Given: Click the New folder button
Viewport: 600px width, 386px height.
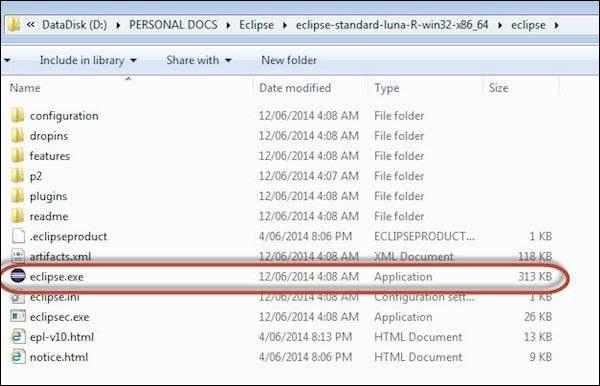Looking at the screenshot, I should point(289,60).
